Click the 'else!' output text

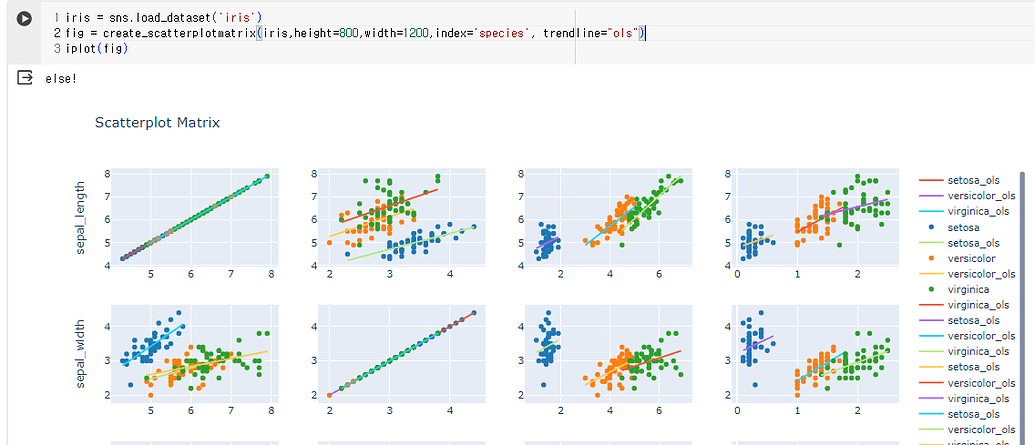tap(61, 79)
